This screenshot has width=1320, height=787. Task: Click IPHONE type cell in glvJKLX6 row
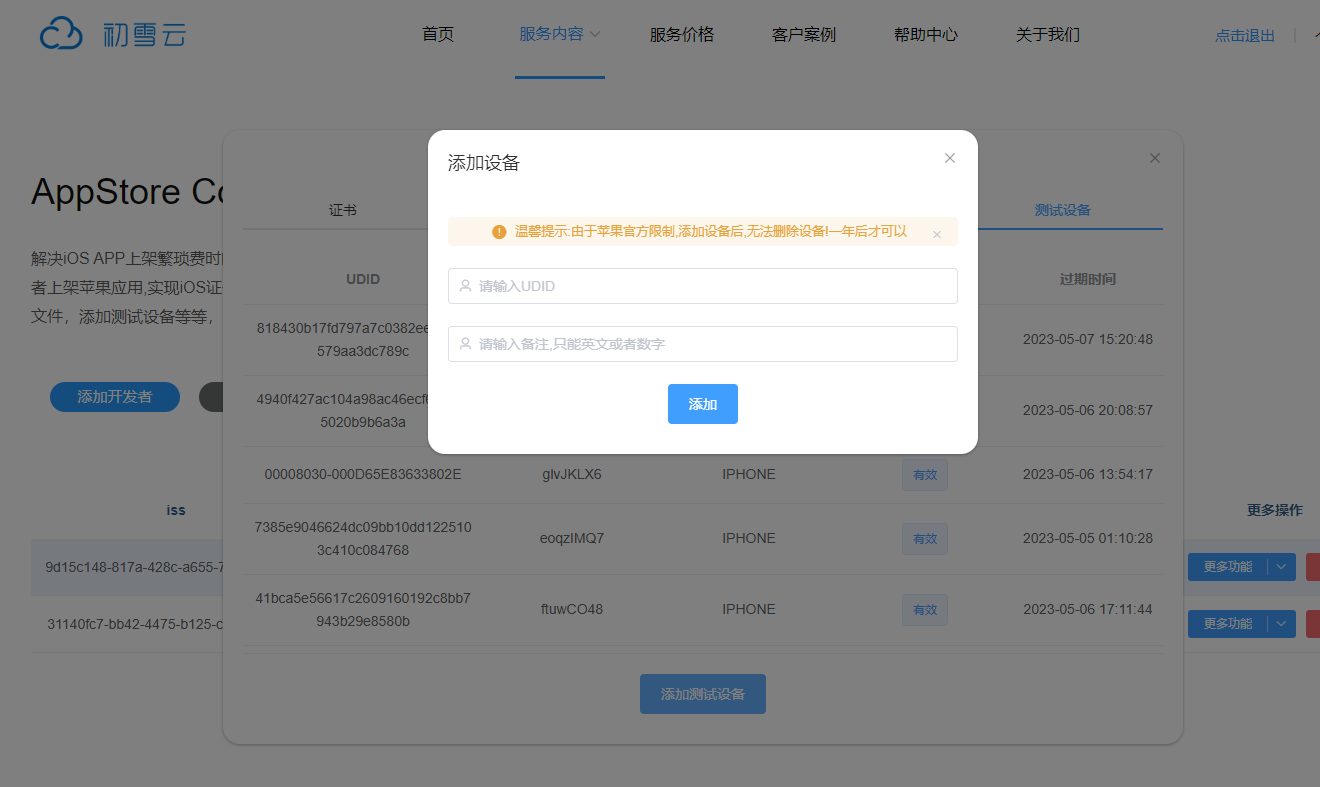click(749, 474)
